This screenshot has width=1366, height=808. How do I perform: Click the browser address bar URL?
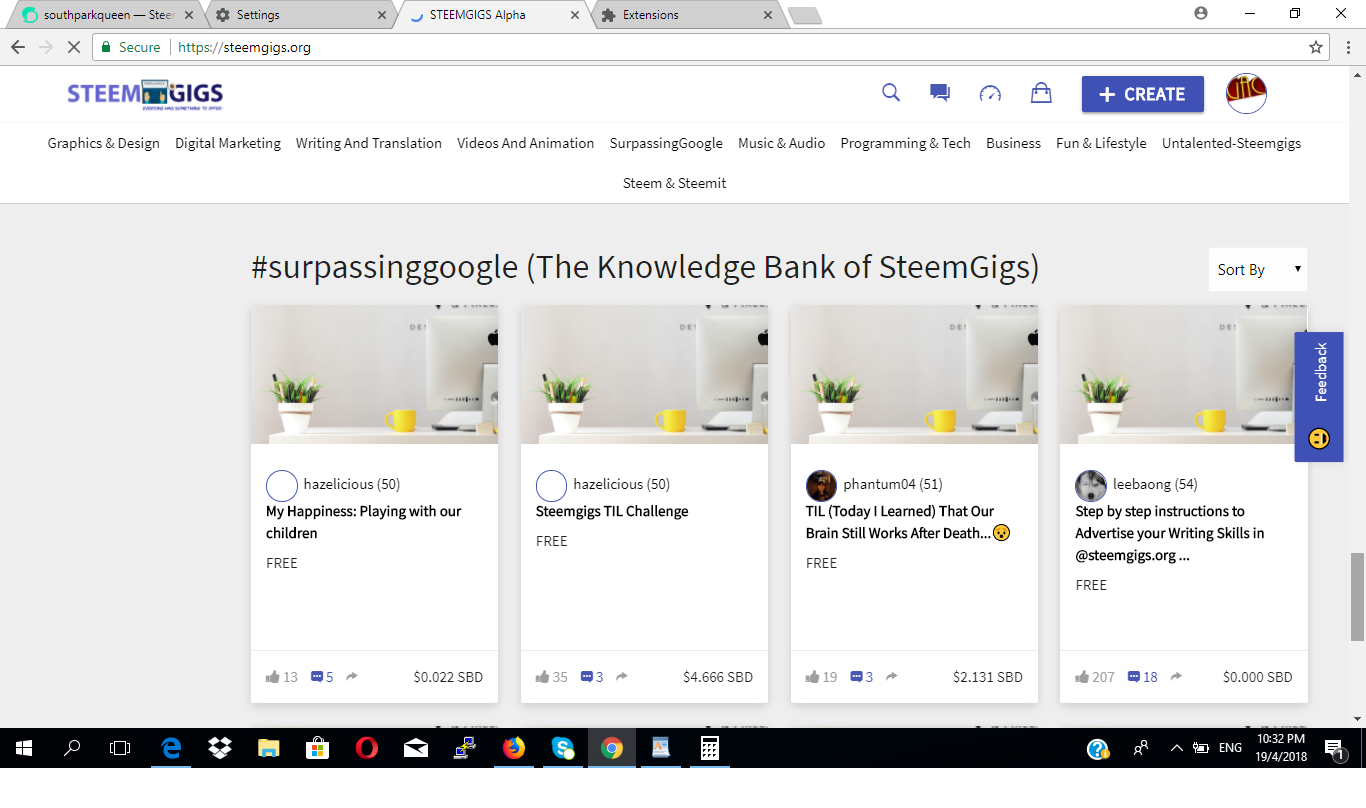[x=244, y=47]
